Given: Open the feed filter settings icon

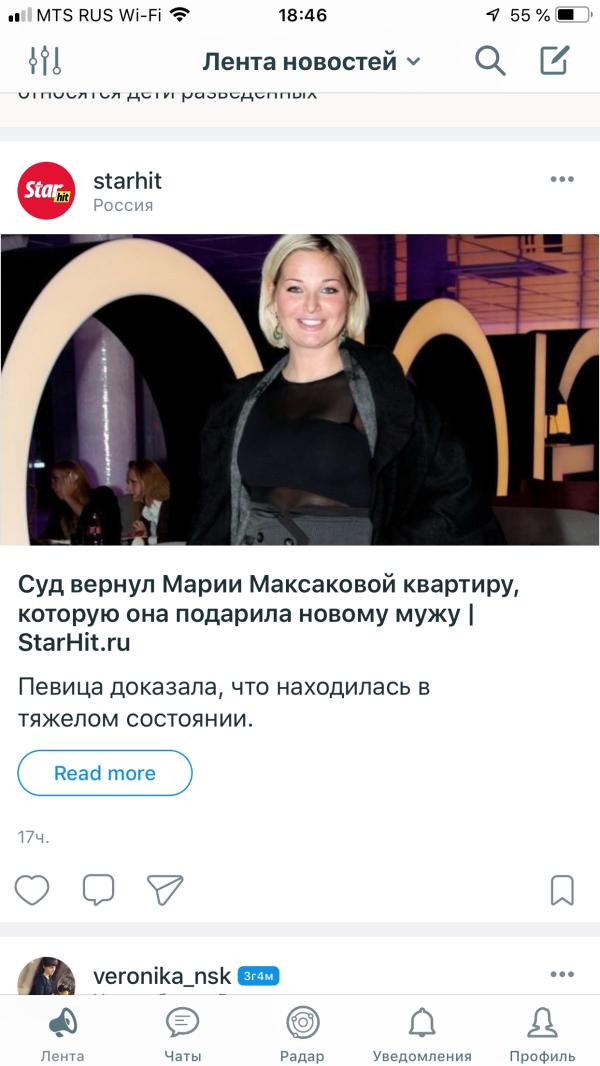Looking at the screenshot, I should (45, 61).
